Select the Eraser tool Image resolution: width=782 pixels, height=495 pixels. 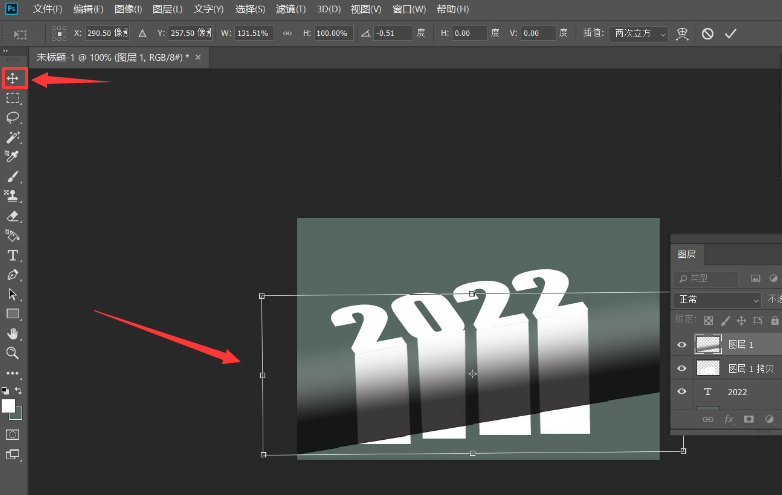point(13,215)
